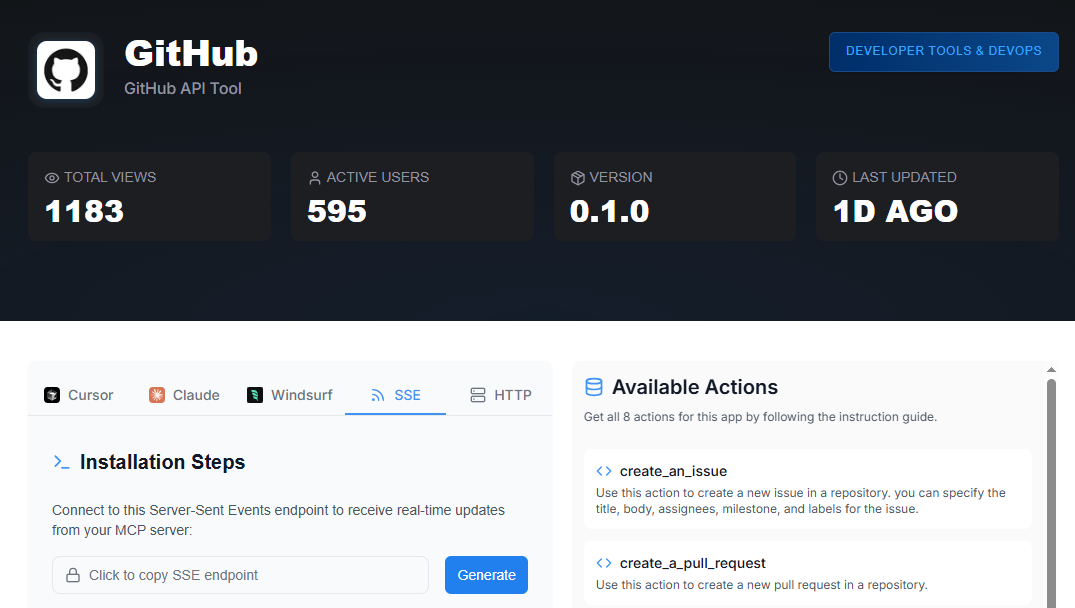Click the GitHub logo icon
The width and height of the screenshot is (1075, 608).
(x=66, y=70)
